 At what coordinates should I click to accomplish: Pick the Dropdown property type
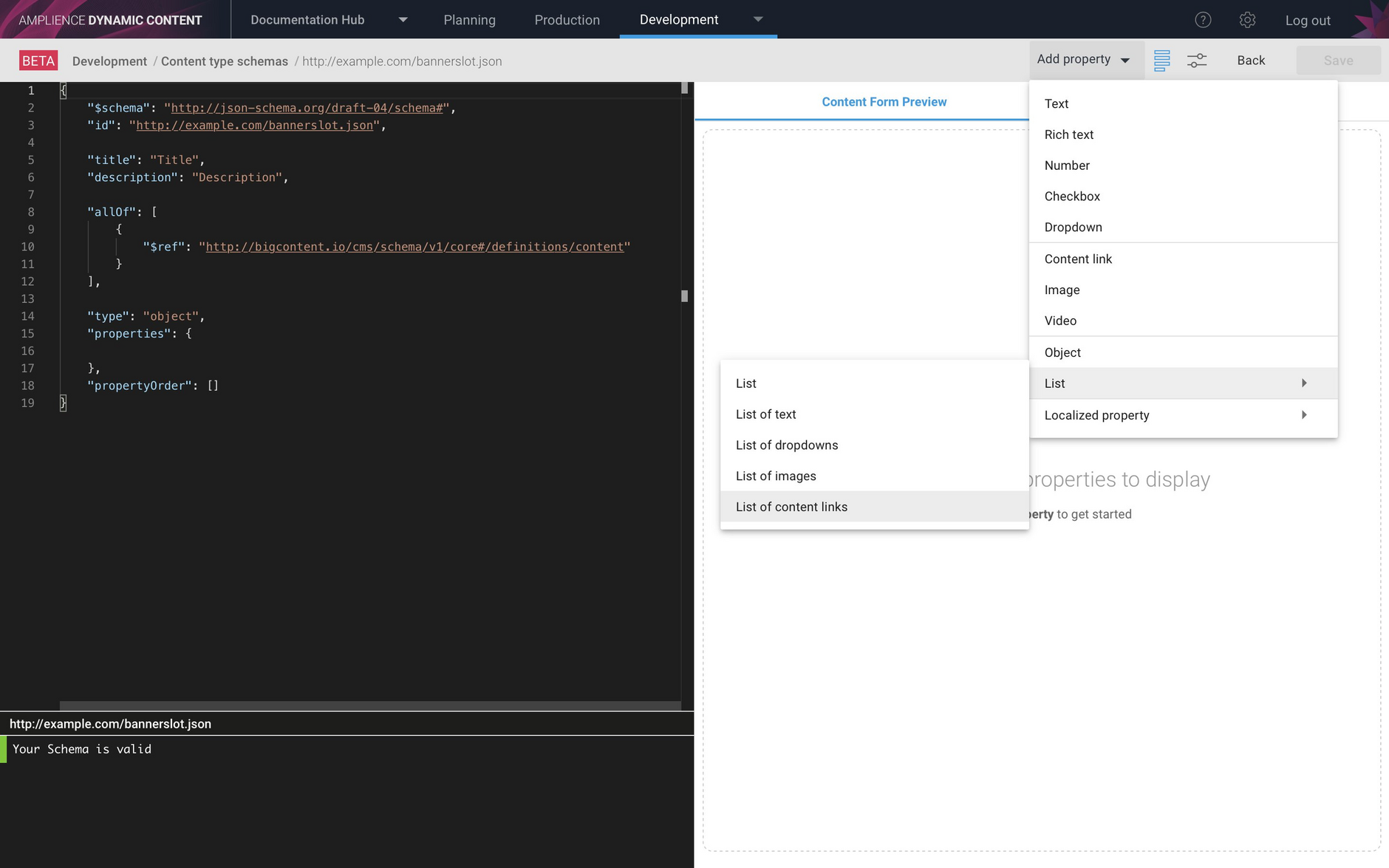(1073, 227)
